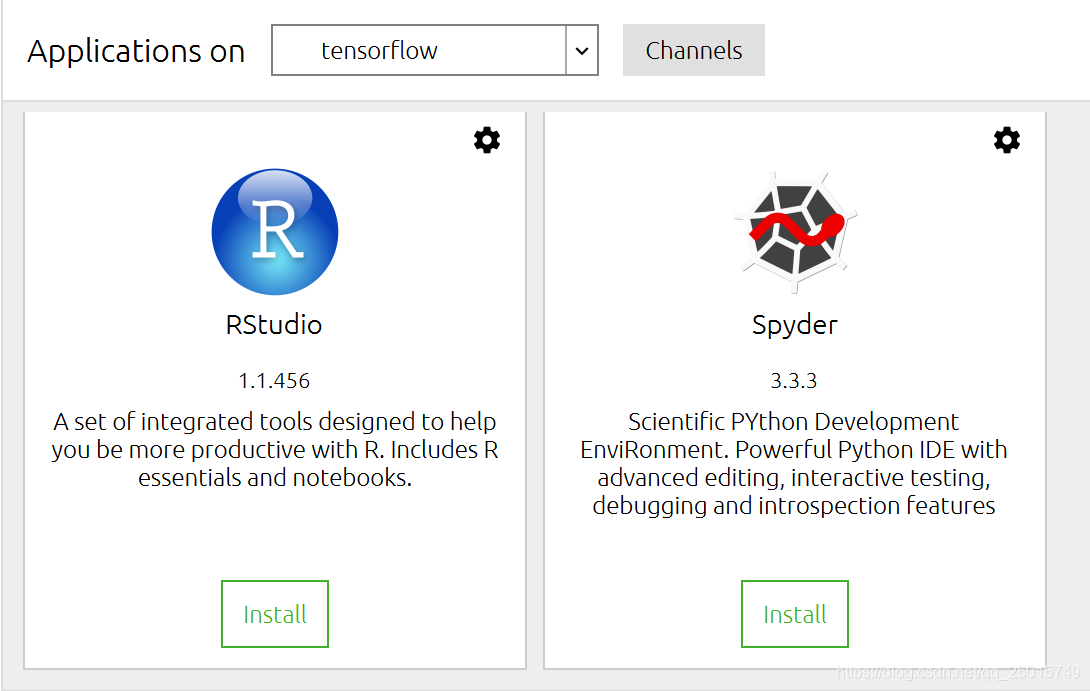1090x691 pixels.
Task: Expand the environment dropdown arrow
Action: pos(582,50)
